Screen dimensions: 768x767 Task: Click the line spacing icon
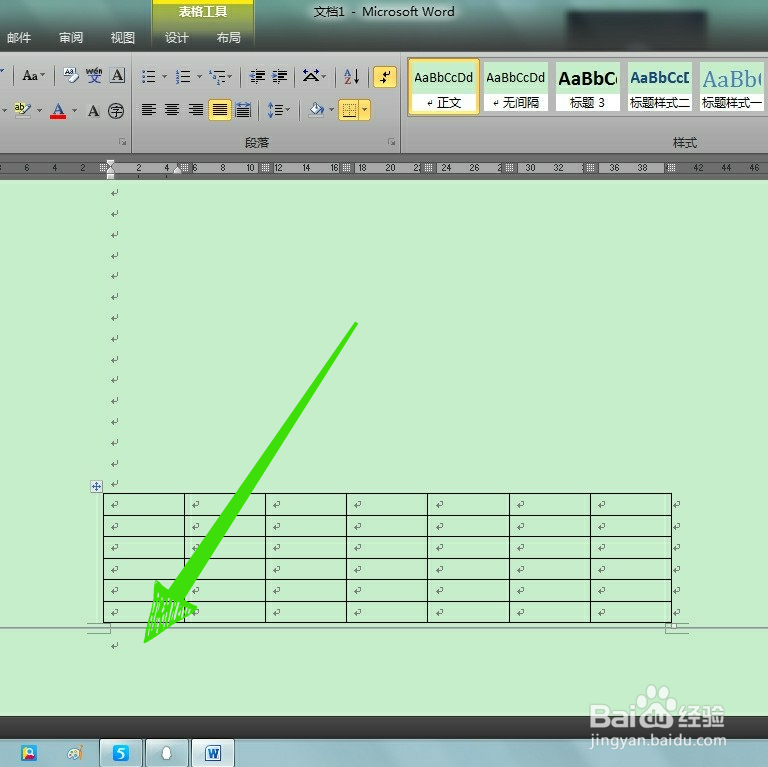[x=275, y=110]
